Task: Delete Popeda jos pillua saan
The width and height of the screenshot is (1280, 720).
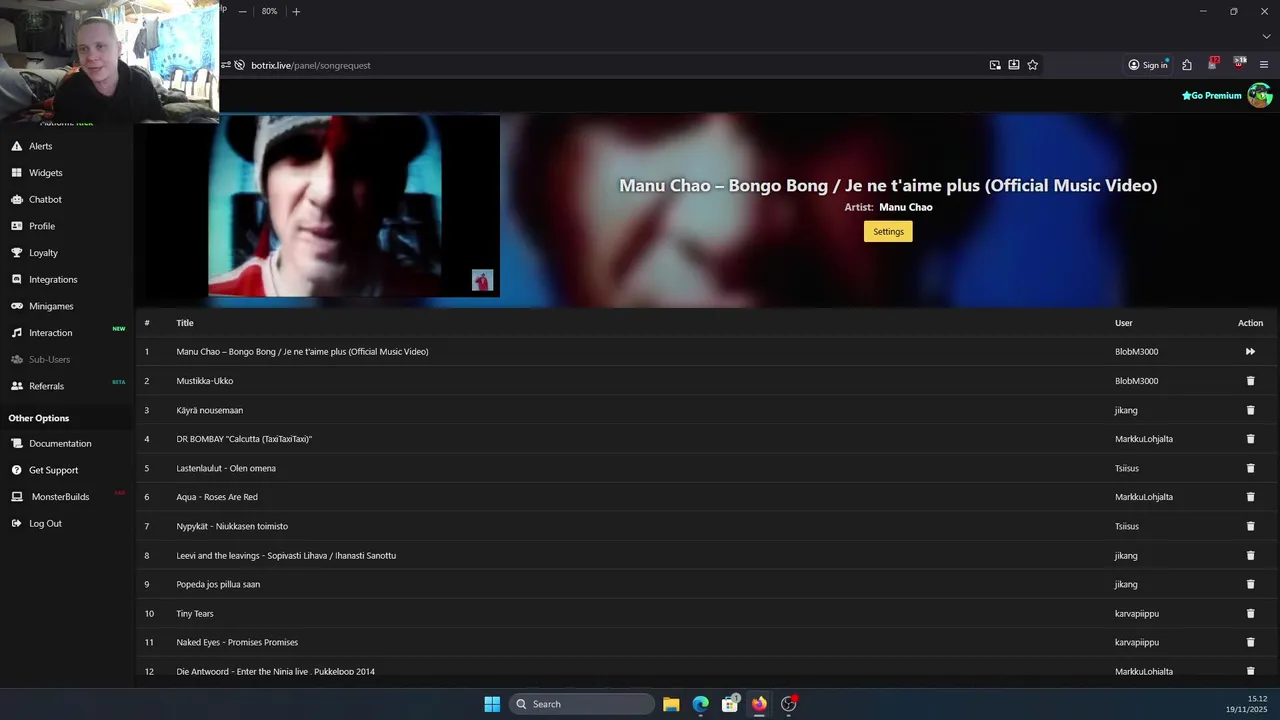Action: tap(1250, 584)
